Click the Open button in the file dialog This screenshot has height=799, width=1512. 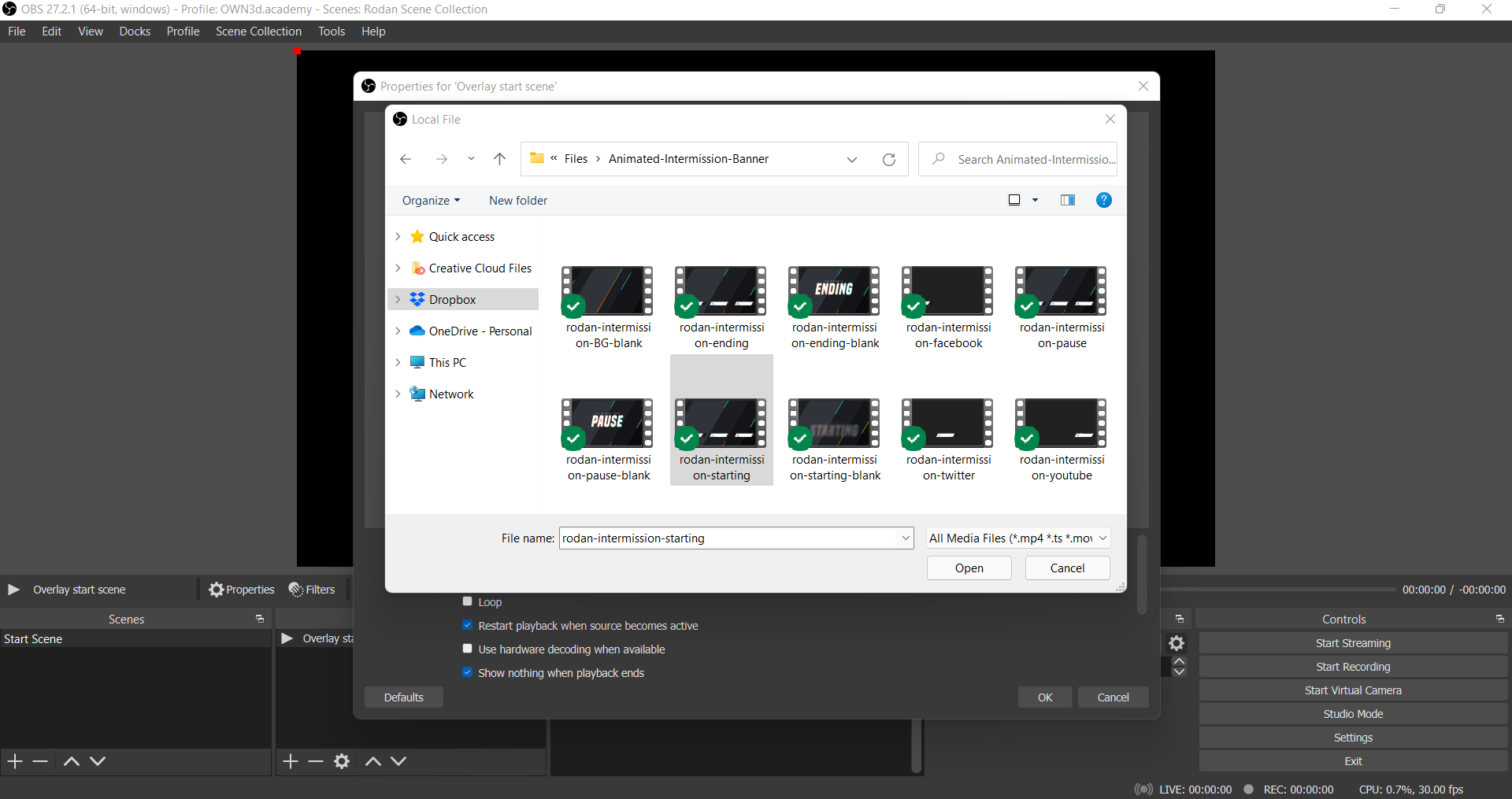[969, 568]
